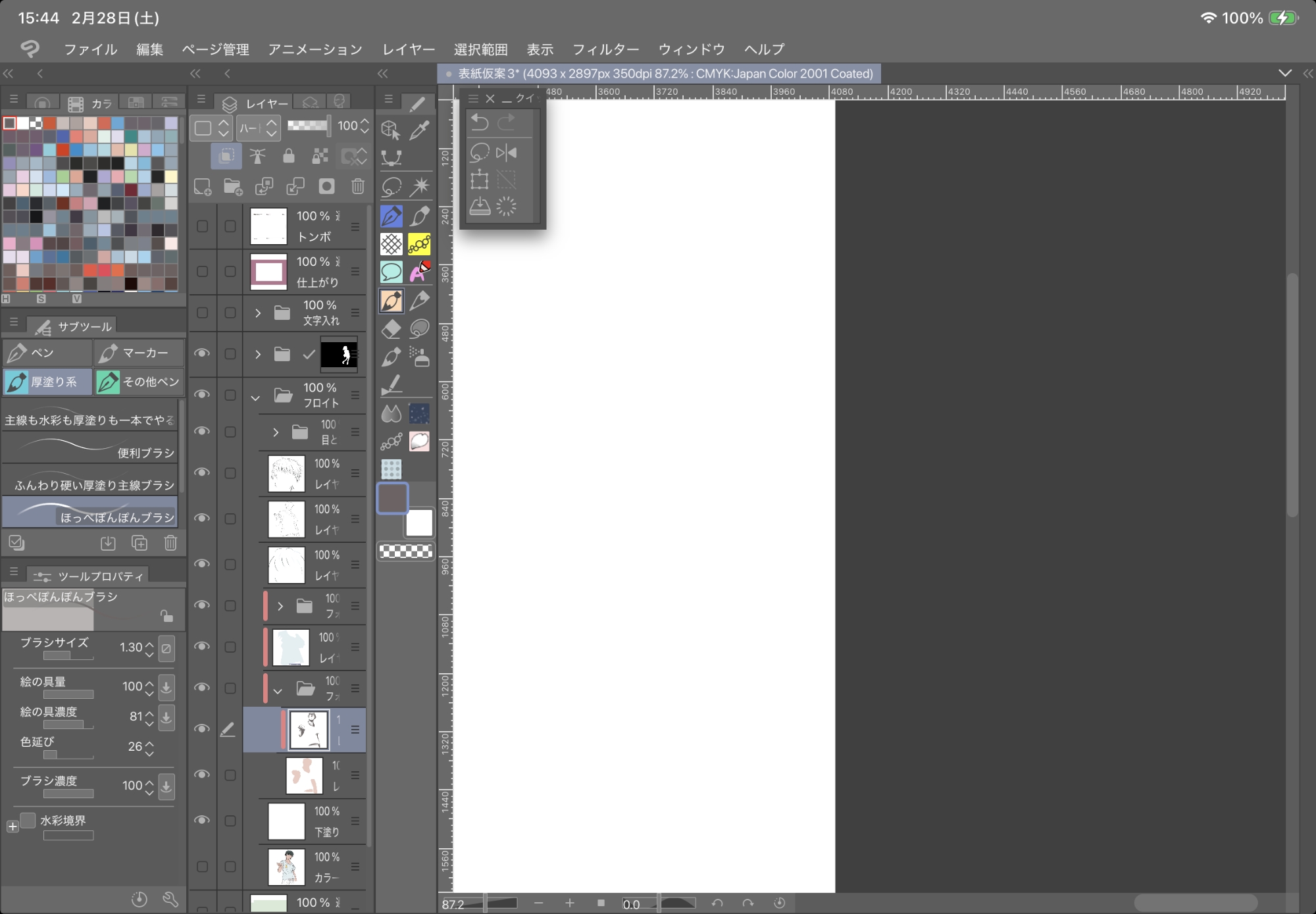This screenshot has width=1316, height=914.
Task: Select the Eyedropper tool
Action: tap(419, 130)
